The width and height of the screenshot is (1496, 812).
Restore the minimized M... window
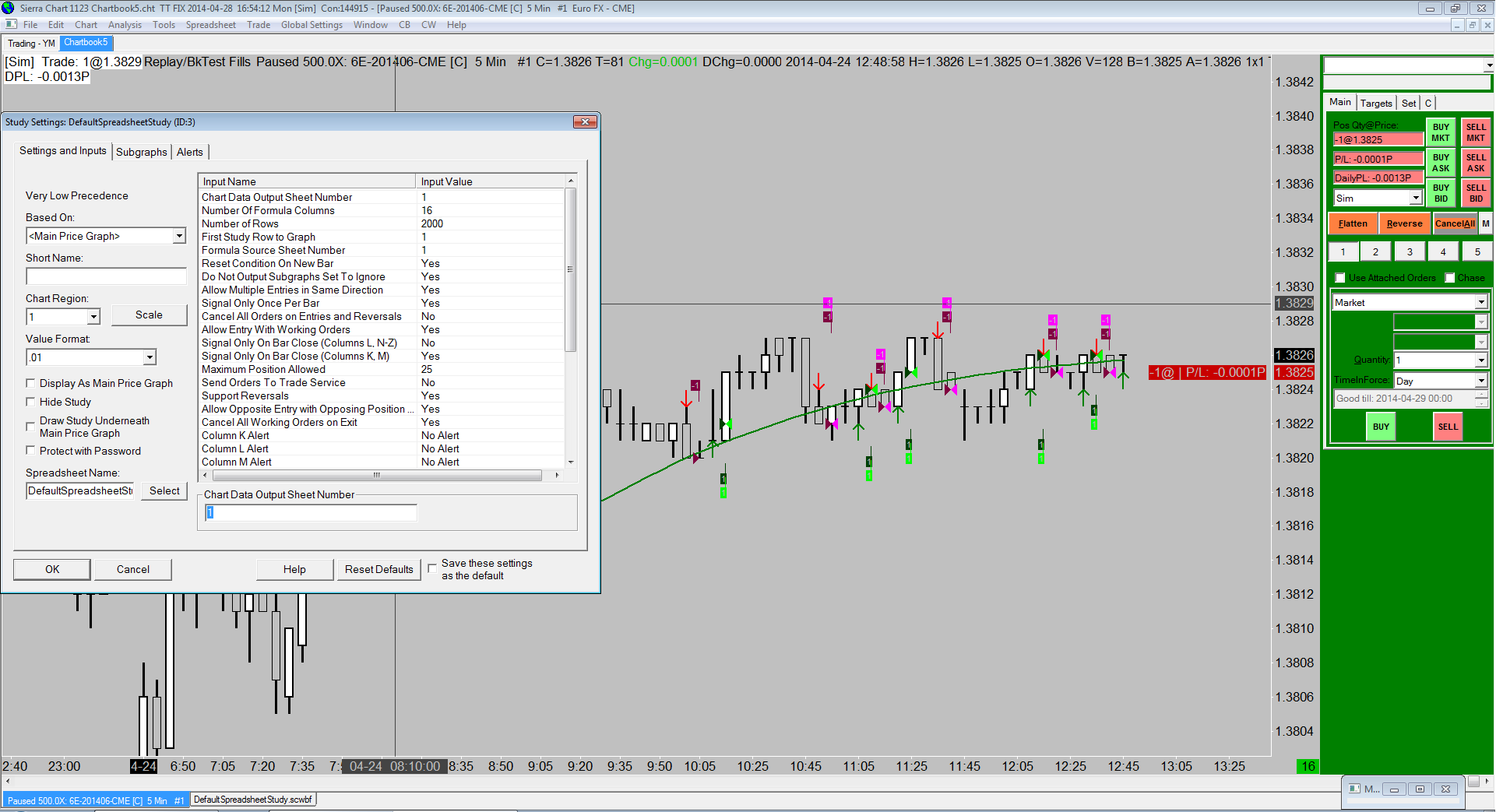(1394, 789)
